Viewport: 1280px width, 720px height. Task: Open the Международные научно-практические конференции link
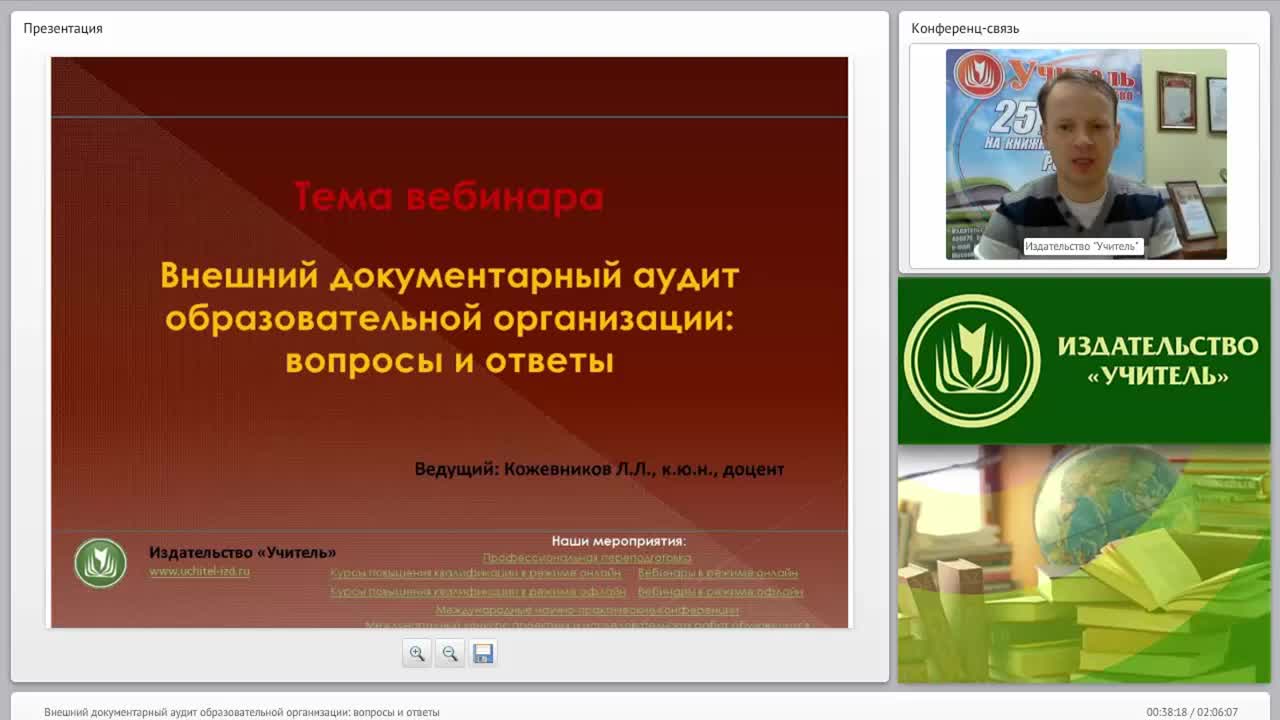coord(588,609)
